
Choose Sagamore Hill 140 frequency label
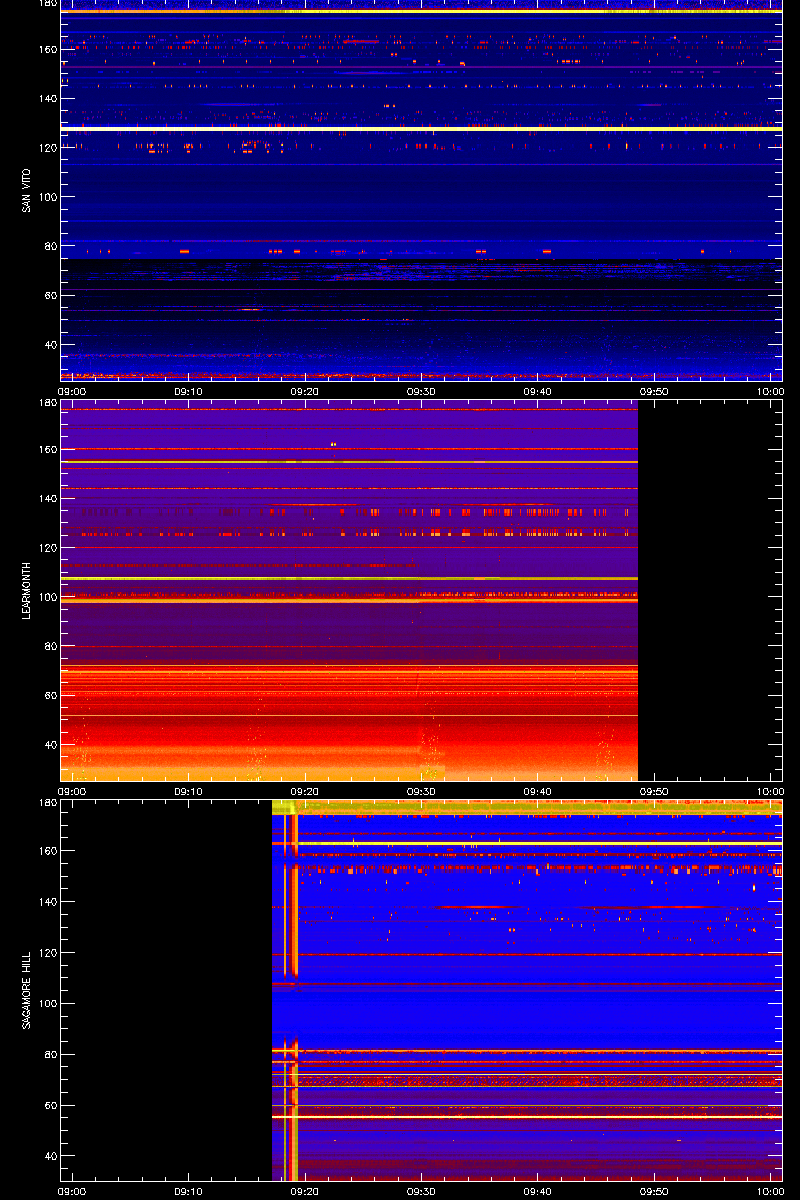click(46, 902)
